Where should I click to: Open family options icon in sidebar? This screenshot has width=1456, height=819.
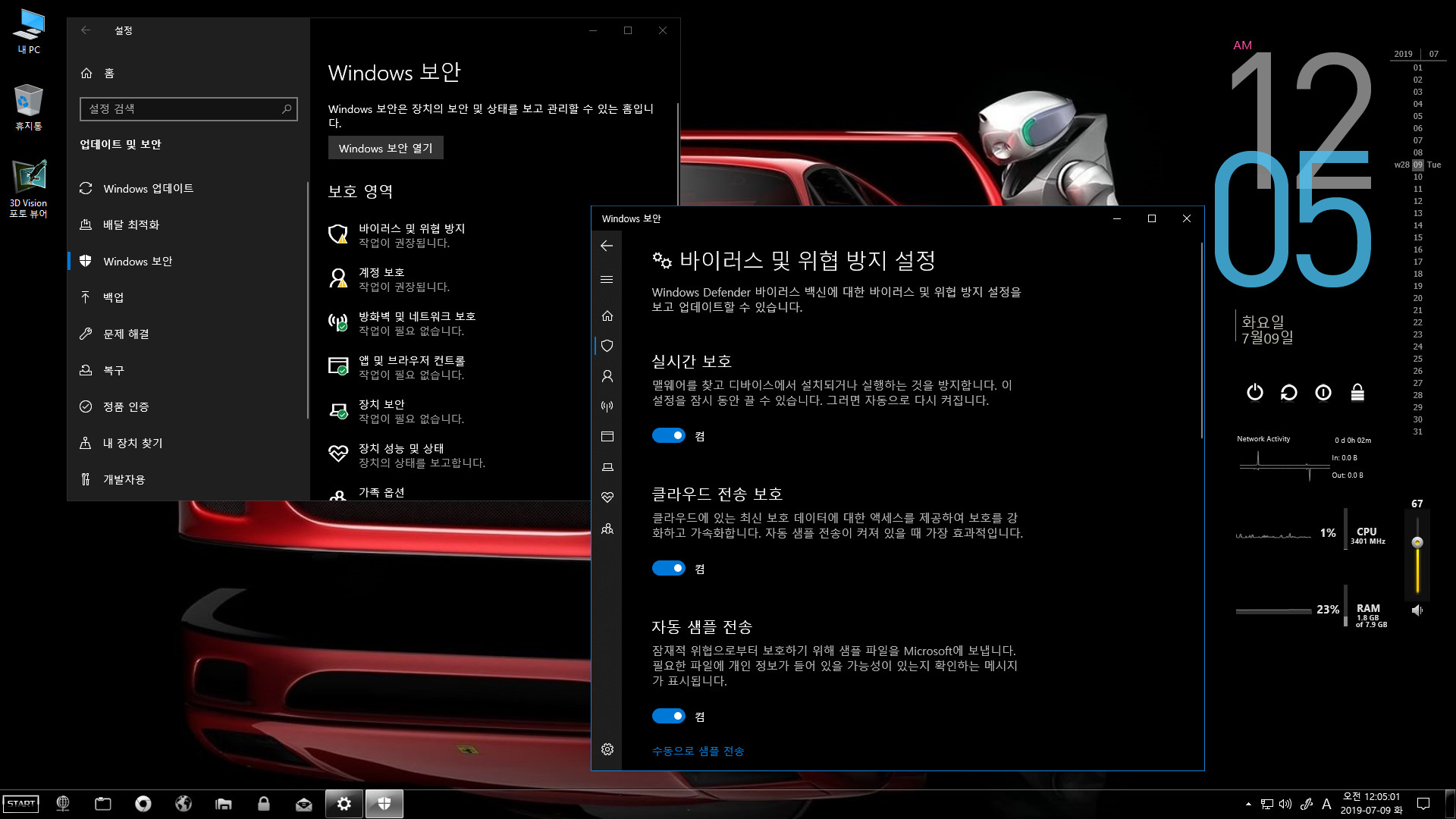click(607, 529)
